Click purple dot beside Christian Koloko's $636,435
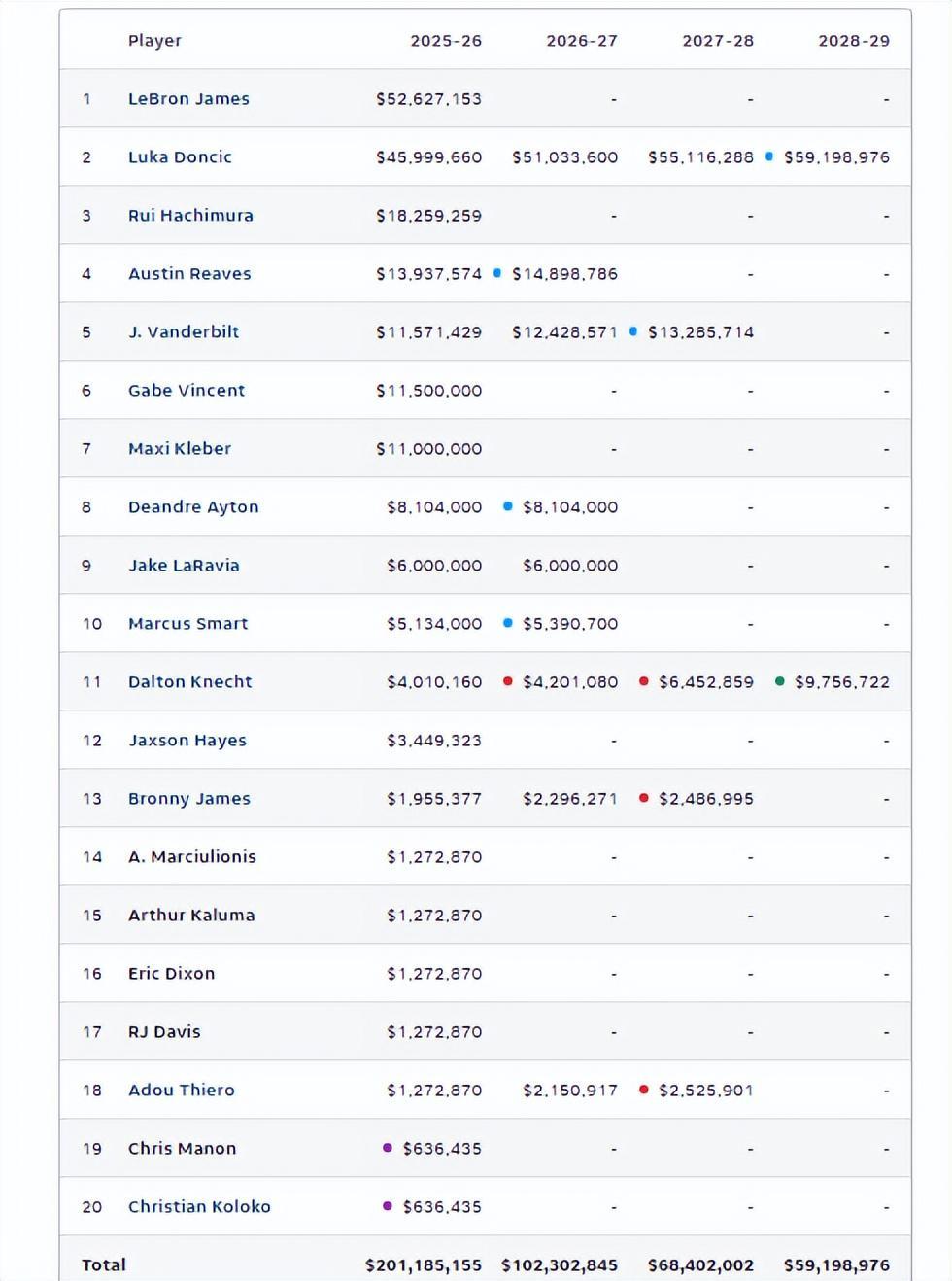This screenshot has height=1281, width=952. pyautogui.click(x=388, y=1206)
